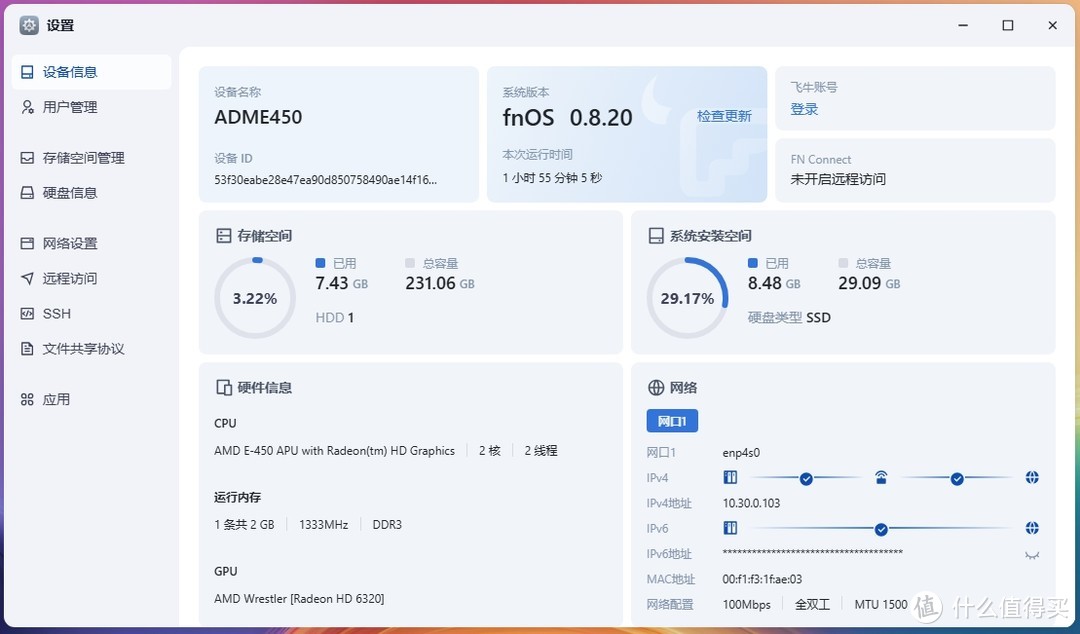Select the 网口1 tab
Image resolution: width=1080 pixels, height=634 pixels.
pyautogui.click(x=671, y=420)
